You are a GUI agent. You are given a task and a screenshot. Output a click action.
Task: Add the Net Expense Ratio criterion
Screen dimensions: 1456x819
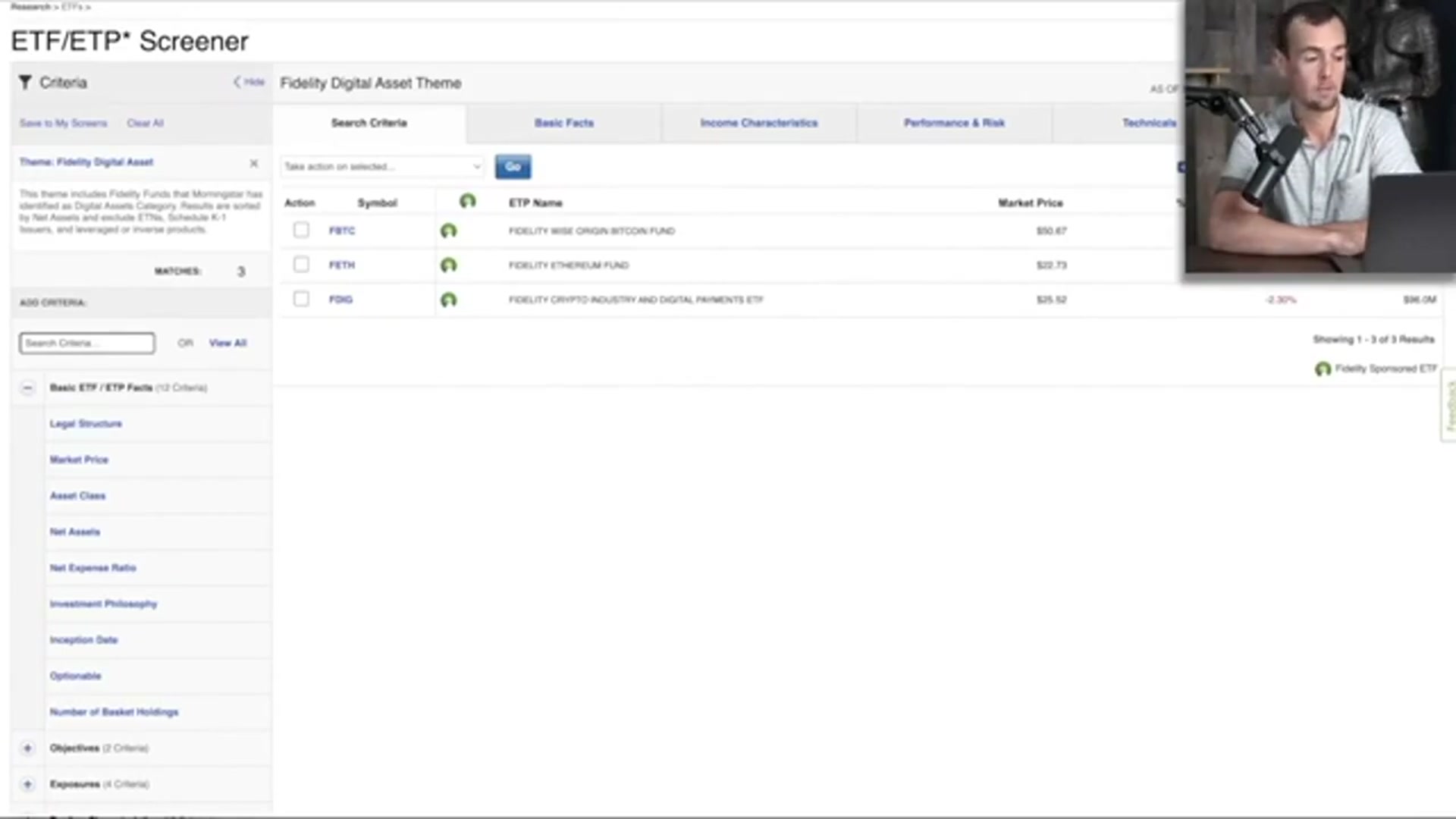(93, 568)
